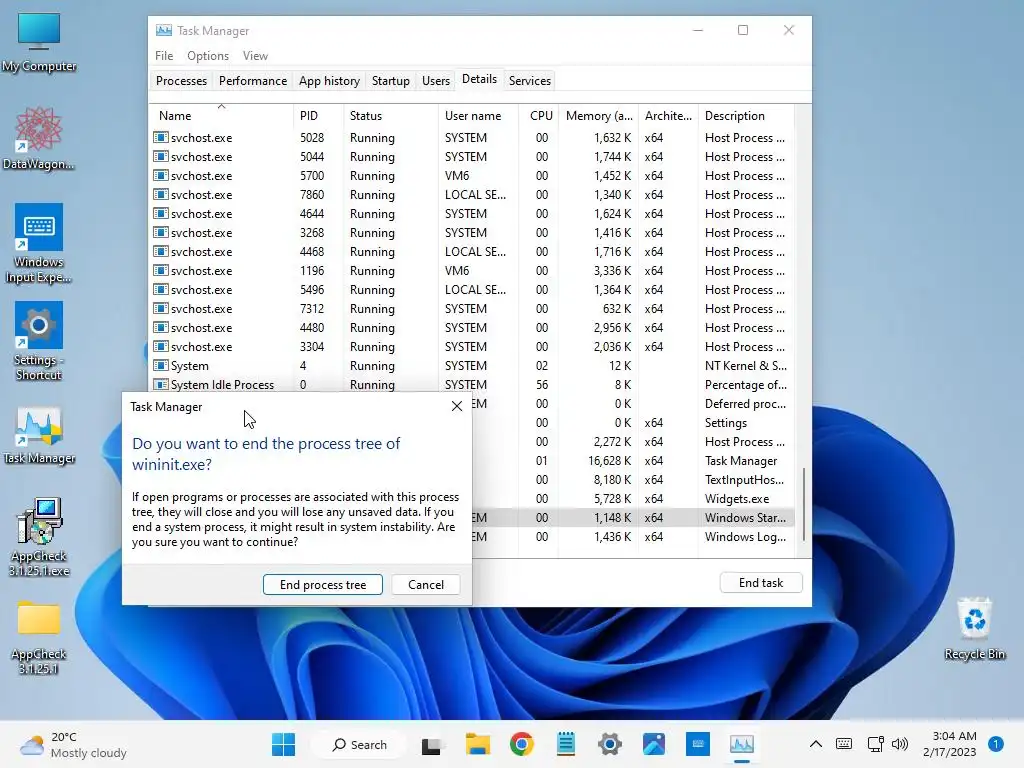Switch to the App history tab
This screenshot has width=1024, height=768.
(x=329, y=80)
